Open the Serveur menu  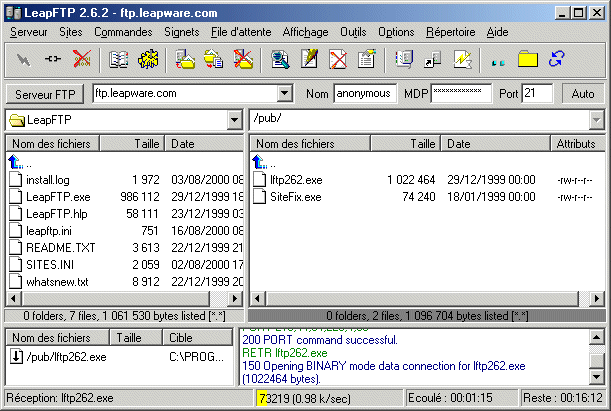[x=28, y=32]
